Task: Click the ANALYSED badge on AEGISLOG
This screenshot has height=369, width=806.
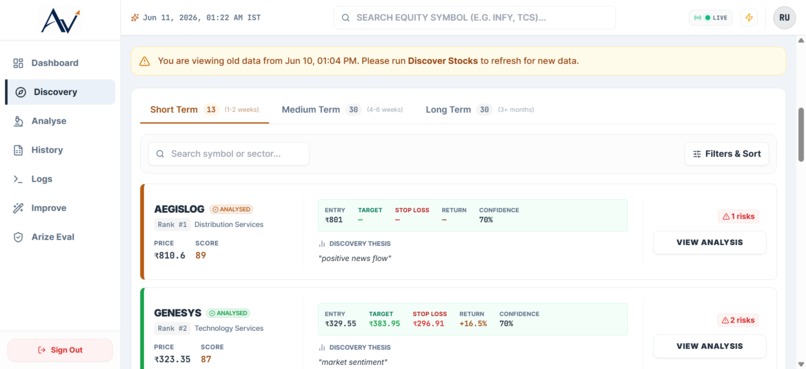Action: pos(231,209)
